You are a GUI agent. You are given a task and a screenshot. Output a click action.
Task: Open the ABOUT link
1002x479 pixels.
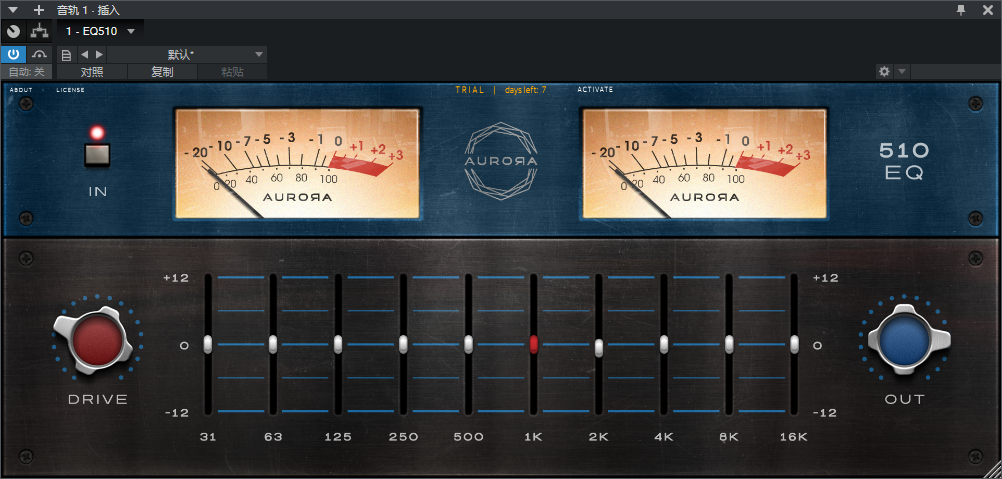click(x=21, y=90)
